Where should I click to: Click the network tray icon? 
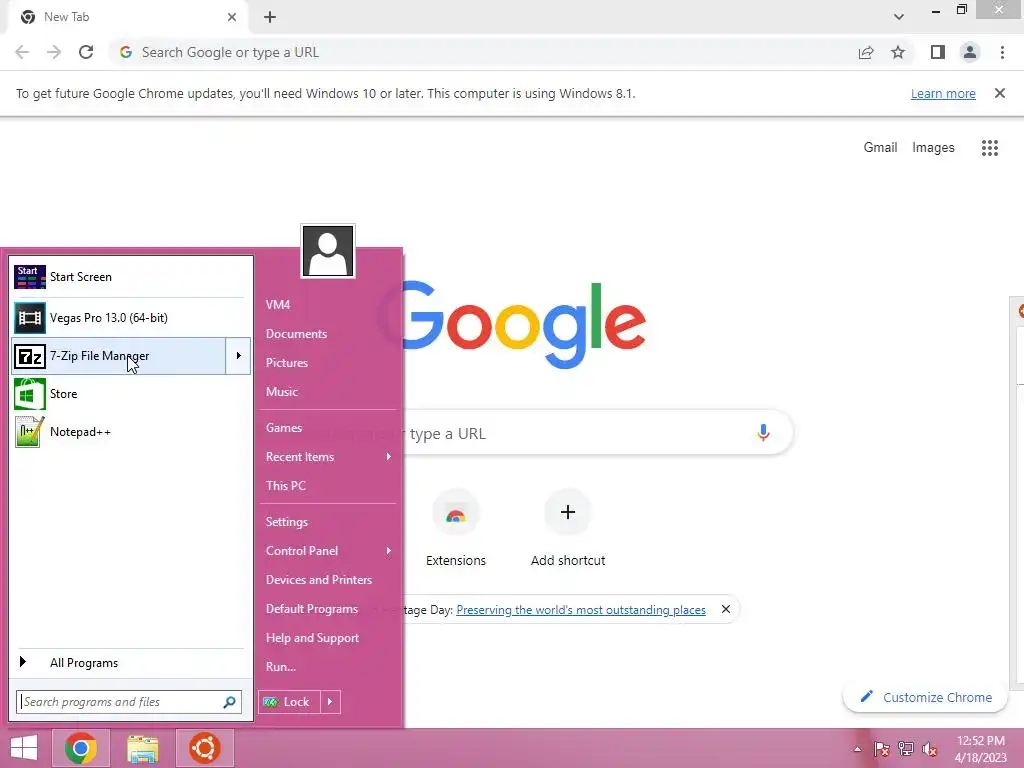point(906,749)
